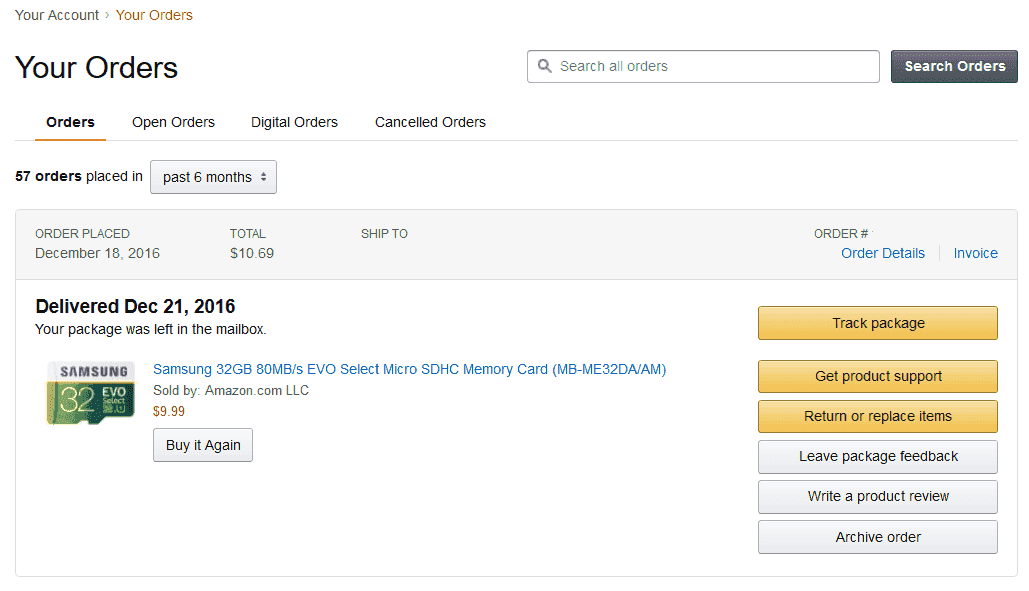Viewport: 1029px width, 591px height.
Task: Go to Your Account breadcrumb link
Action: (x=56, y=15)
